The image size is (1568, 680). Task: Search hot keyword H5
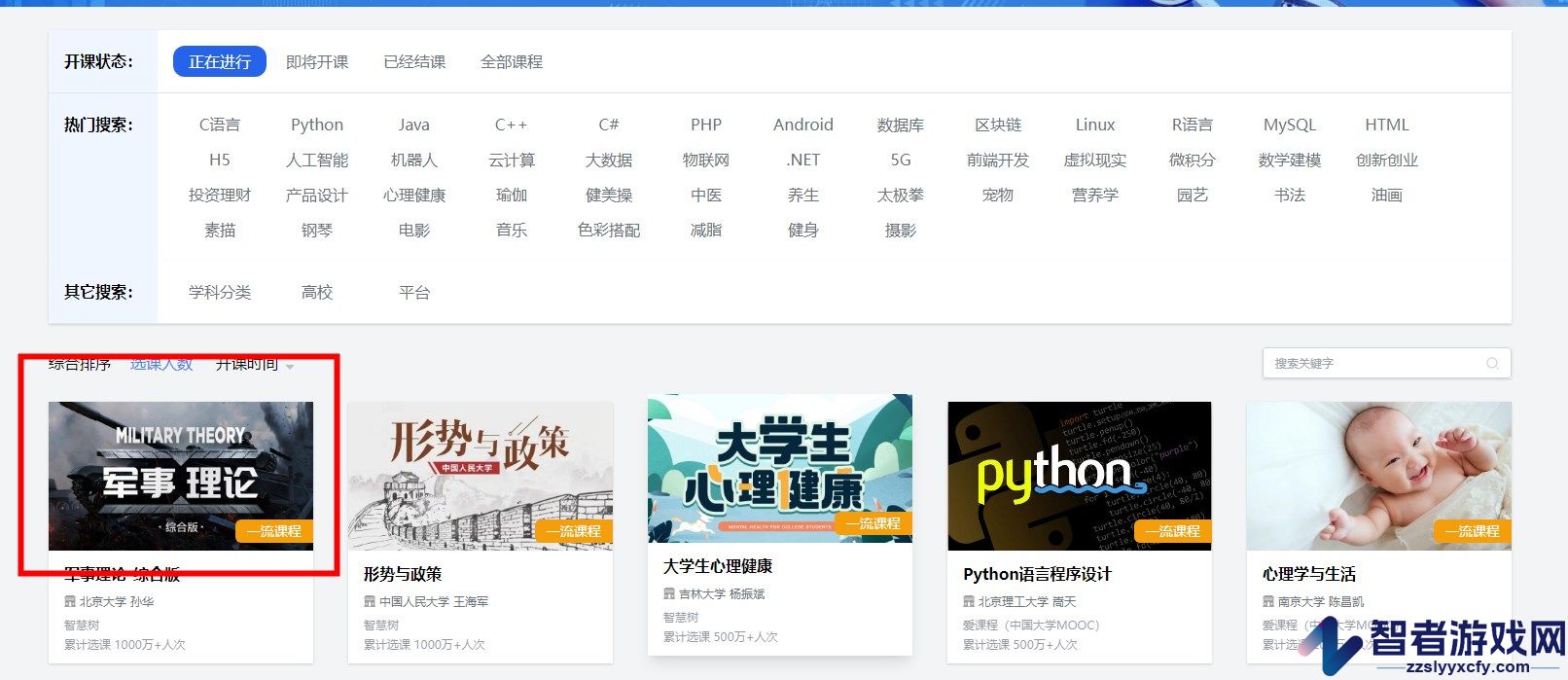coord(220,160)
